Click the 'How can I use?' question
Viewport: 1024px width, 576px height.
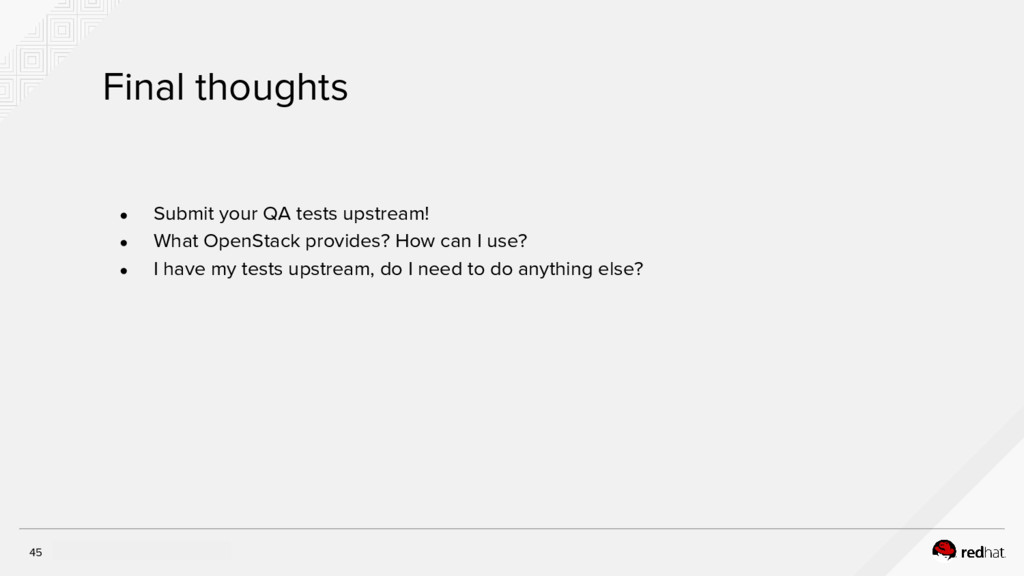pyautogui.click(x=461, y=241)
